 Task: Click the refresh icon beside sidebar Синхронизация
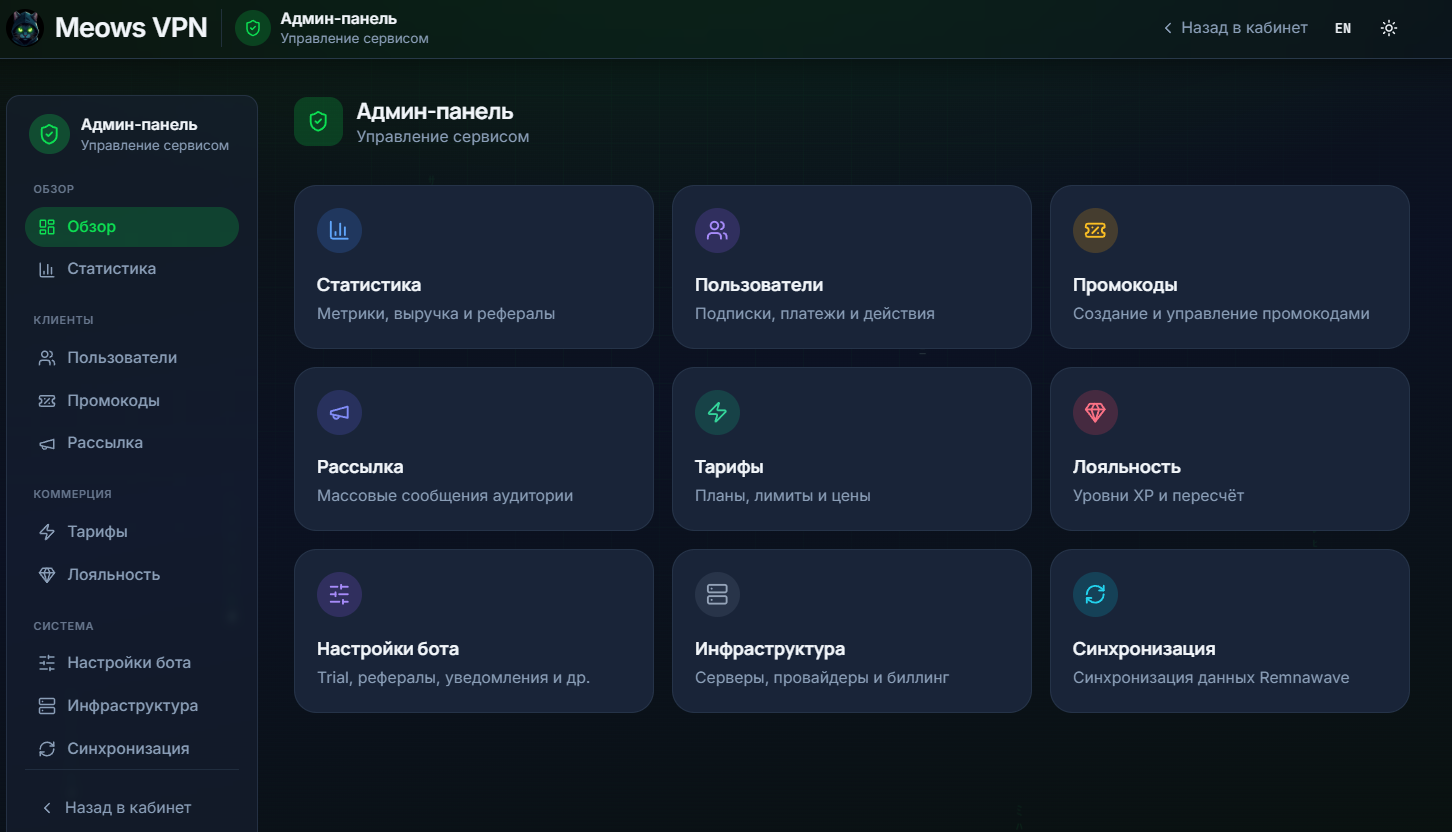(x=47, y=749)
